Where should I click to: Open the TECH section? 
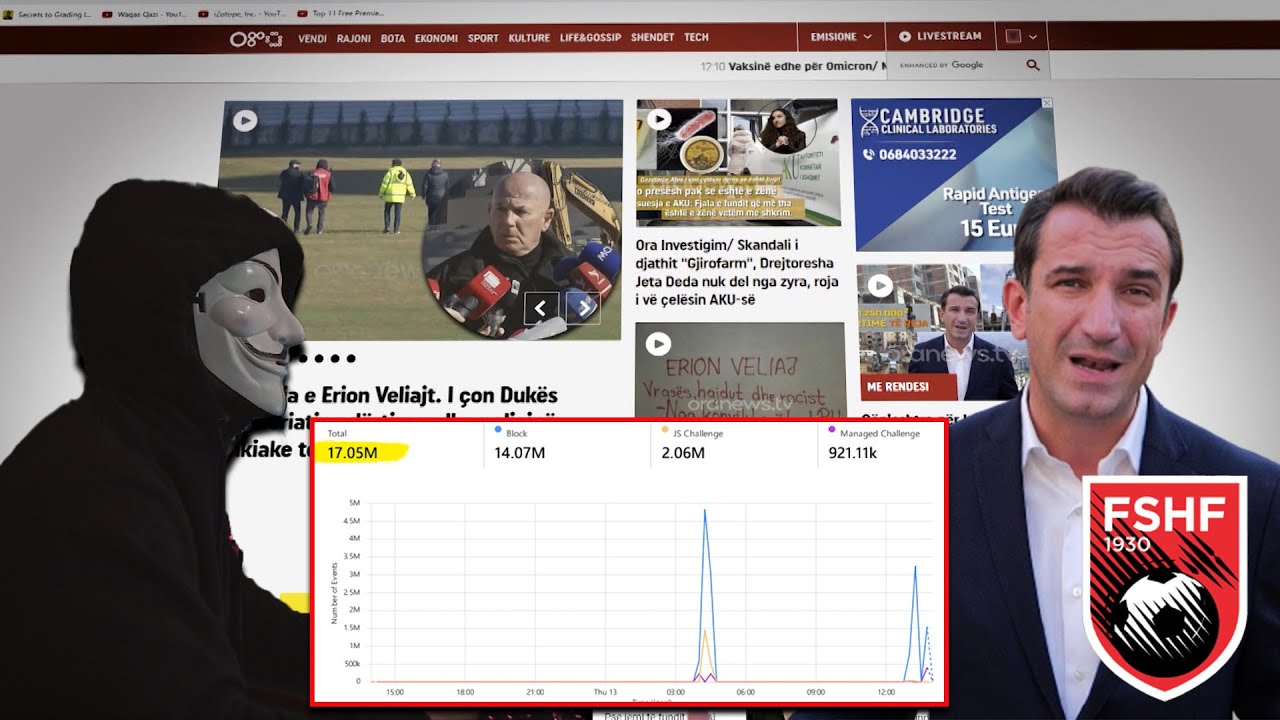coord(696,38)
